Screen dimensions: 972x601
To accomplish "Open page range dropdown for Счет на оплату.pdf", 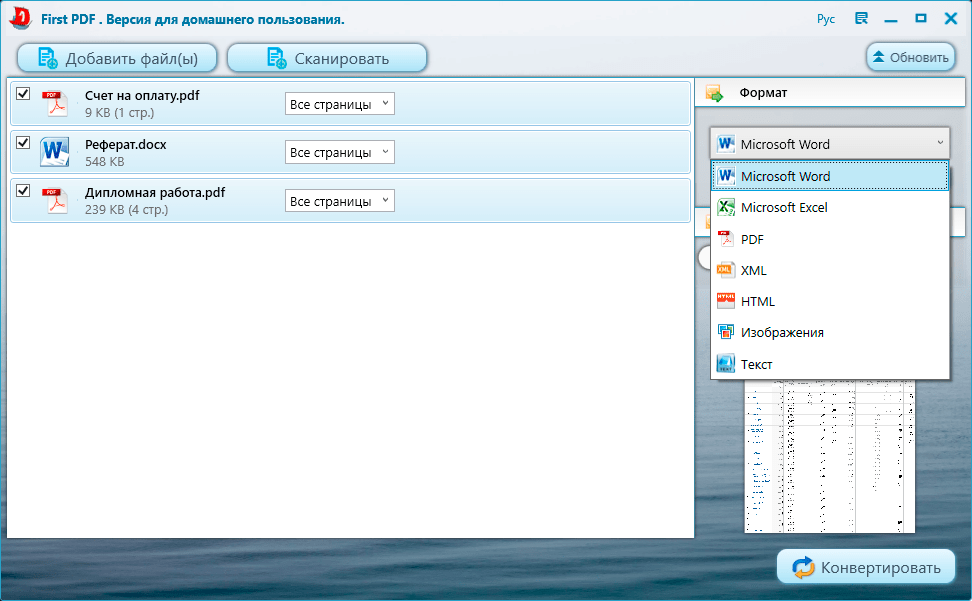I will coord(340,103).
